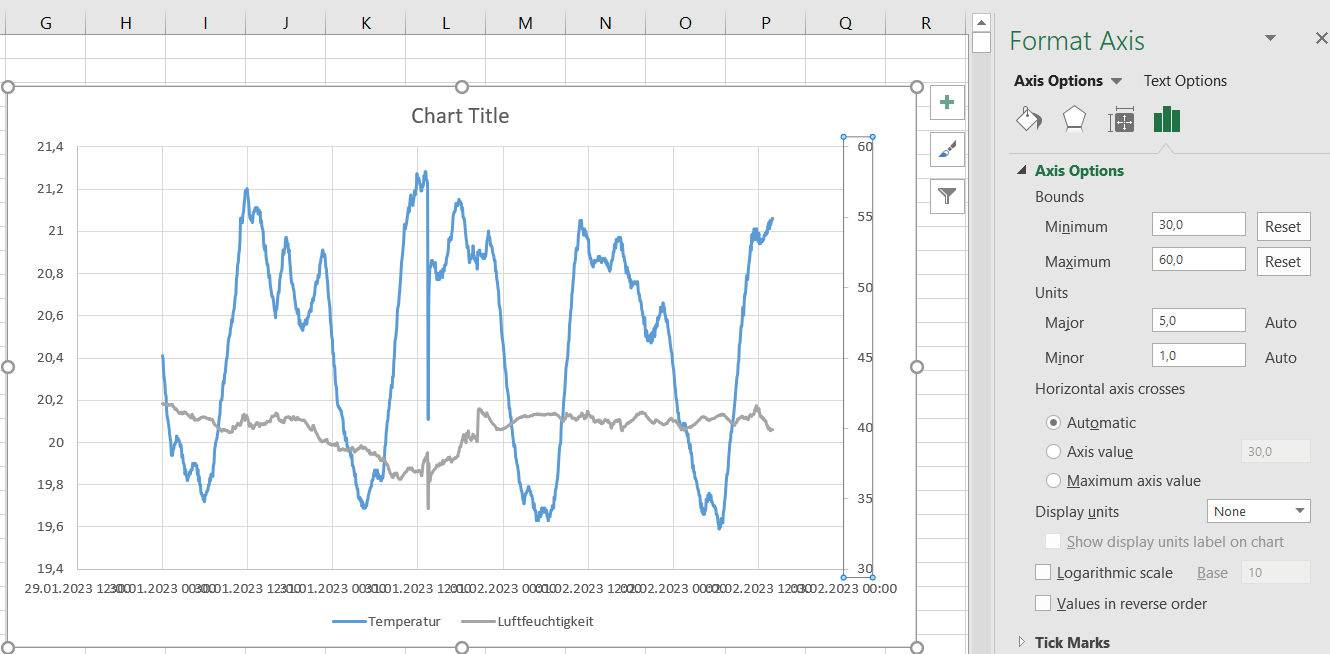Viewport: 1330px width, 654px height.
Task: Open the Size & Properties icon
Action: pos(1121,120)
